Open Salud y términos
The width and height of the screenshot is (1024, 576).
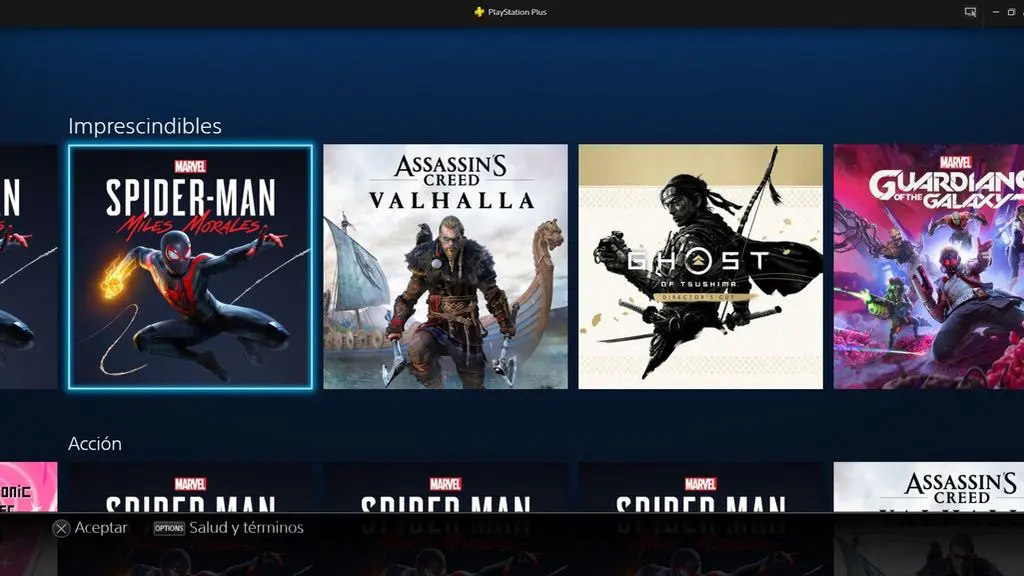[246, 527]
